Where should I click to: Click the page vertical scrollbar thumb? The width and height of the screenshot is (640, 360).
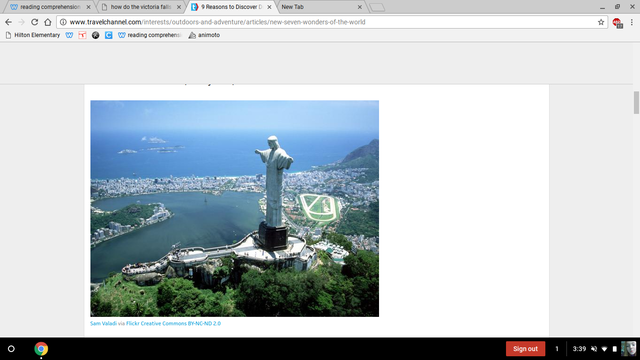coord(636,102)
